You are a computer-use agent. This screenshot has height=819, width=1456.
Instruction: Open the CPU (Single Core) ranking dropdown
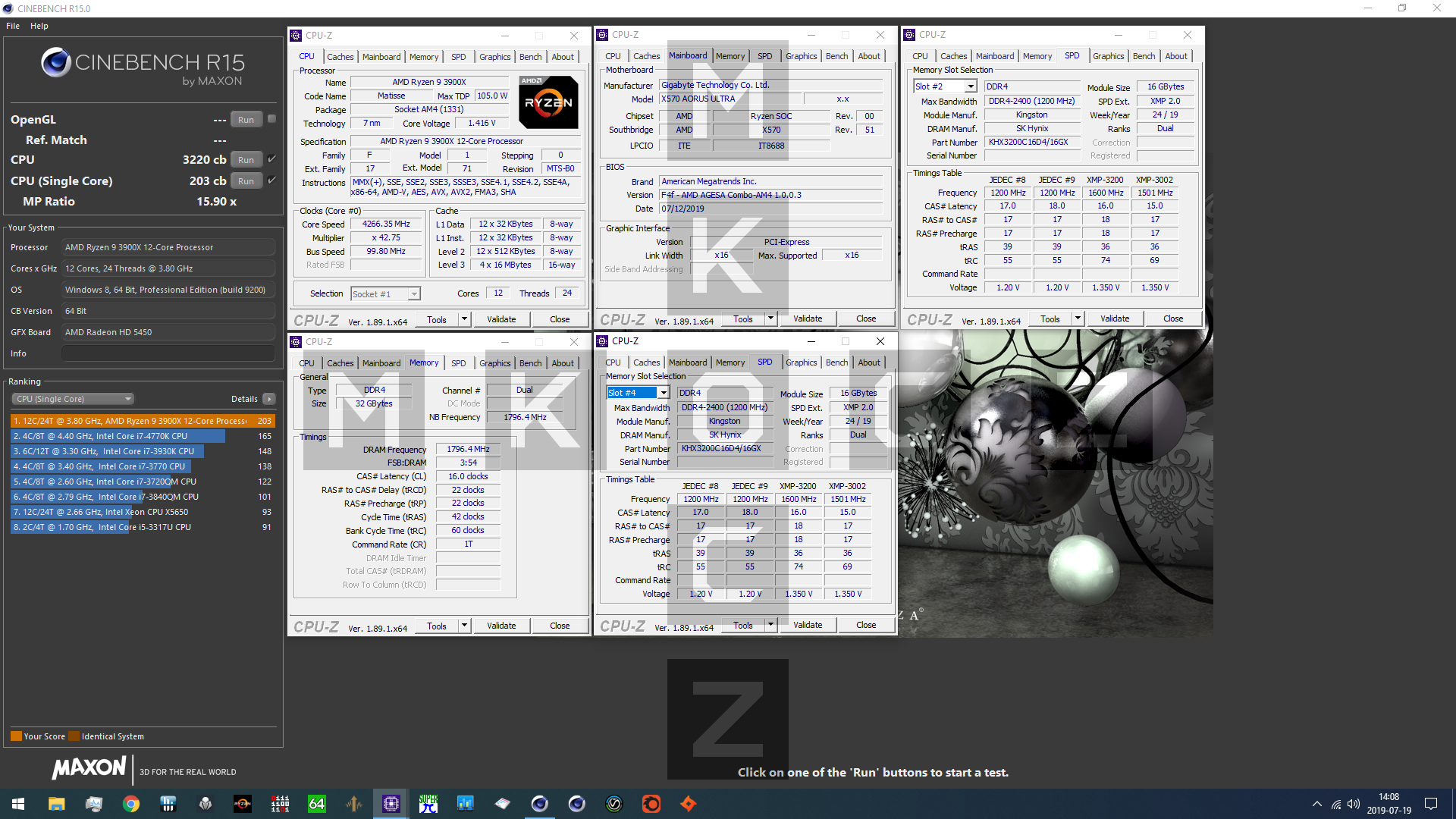point(73,399)
